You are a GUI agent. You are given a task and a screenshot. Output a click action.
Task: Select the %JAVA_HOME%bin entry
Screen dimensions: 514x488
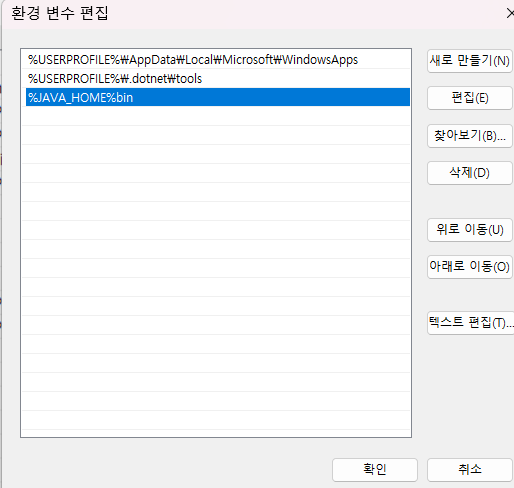click(x=218, y=97)
